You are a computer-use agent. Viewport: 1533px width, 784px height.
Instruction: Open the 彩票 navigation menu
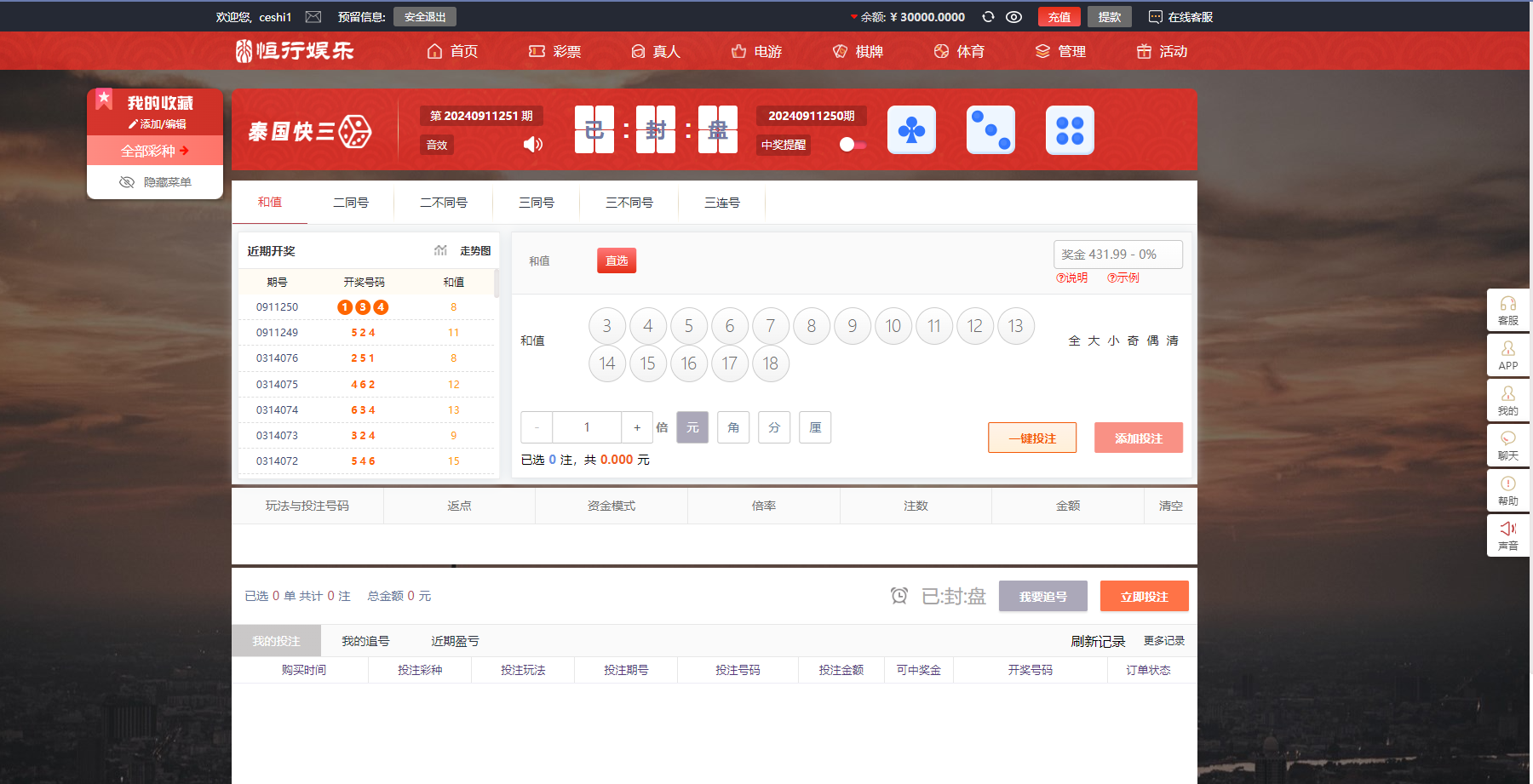(x=555, y=51)
